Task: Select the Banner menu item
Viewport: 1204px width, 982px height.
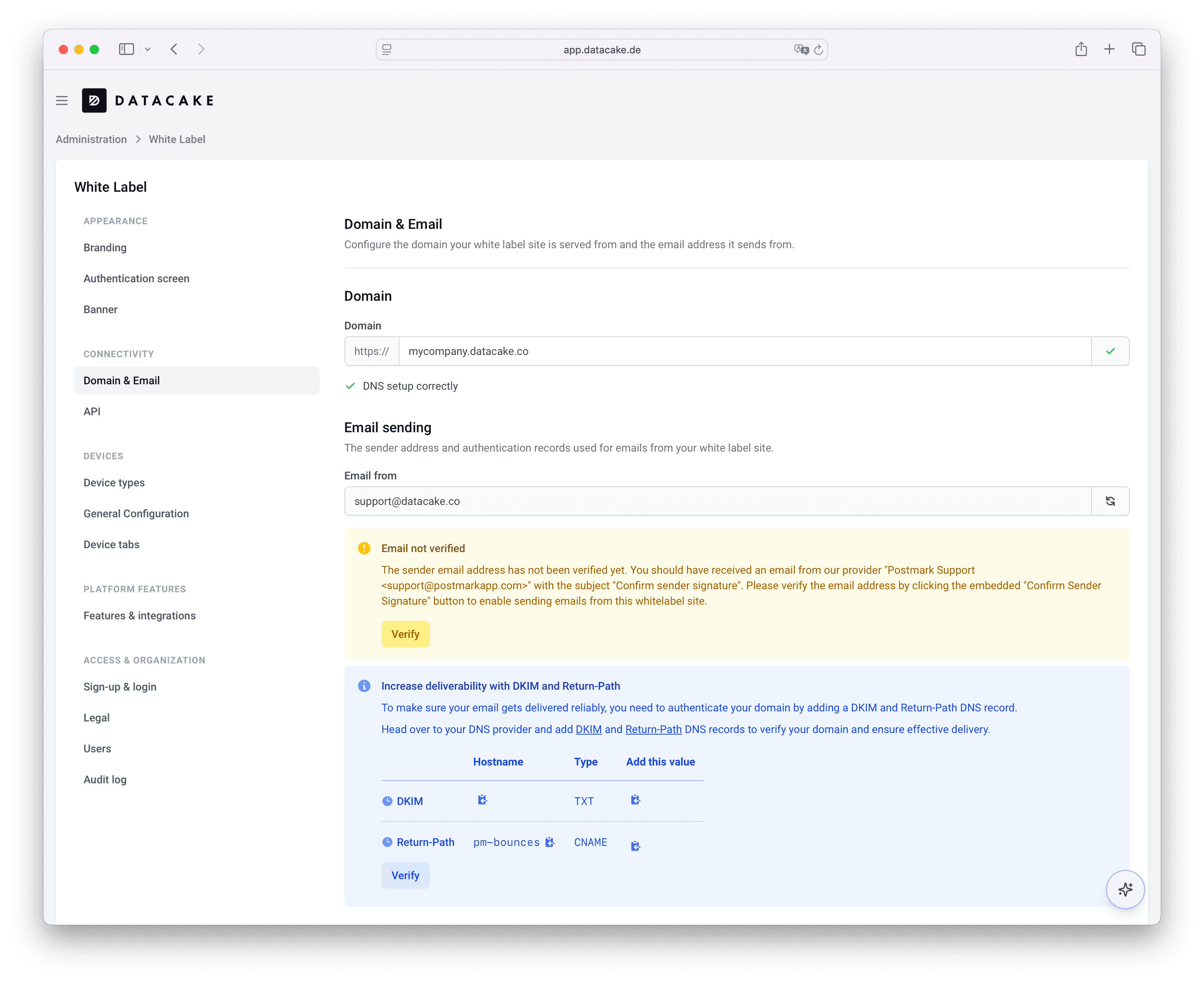Action: tap(100, 310)
